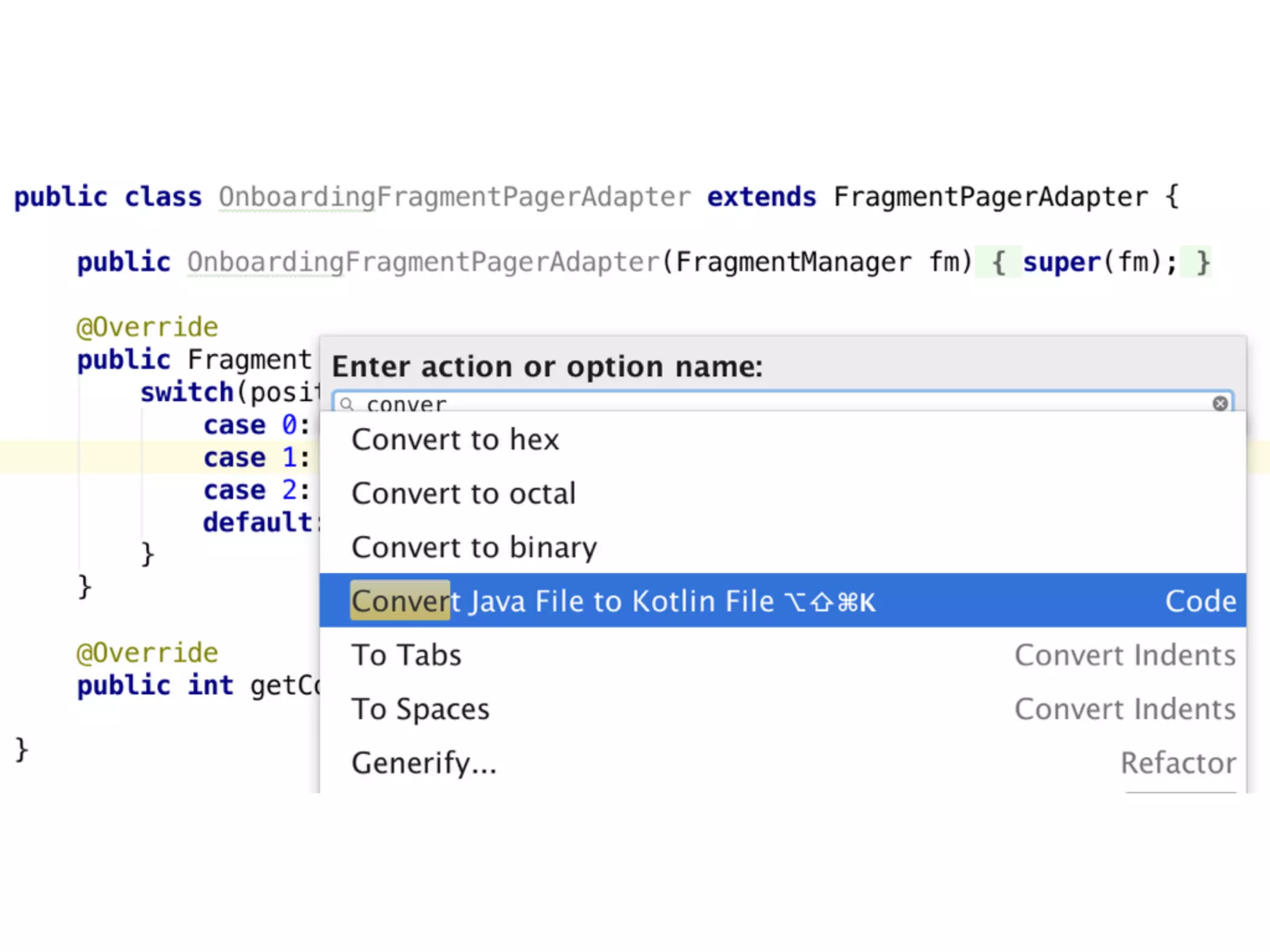Select Convert to hex action

click(455, 439)
